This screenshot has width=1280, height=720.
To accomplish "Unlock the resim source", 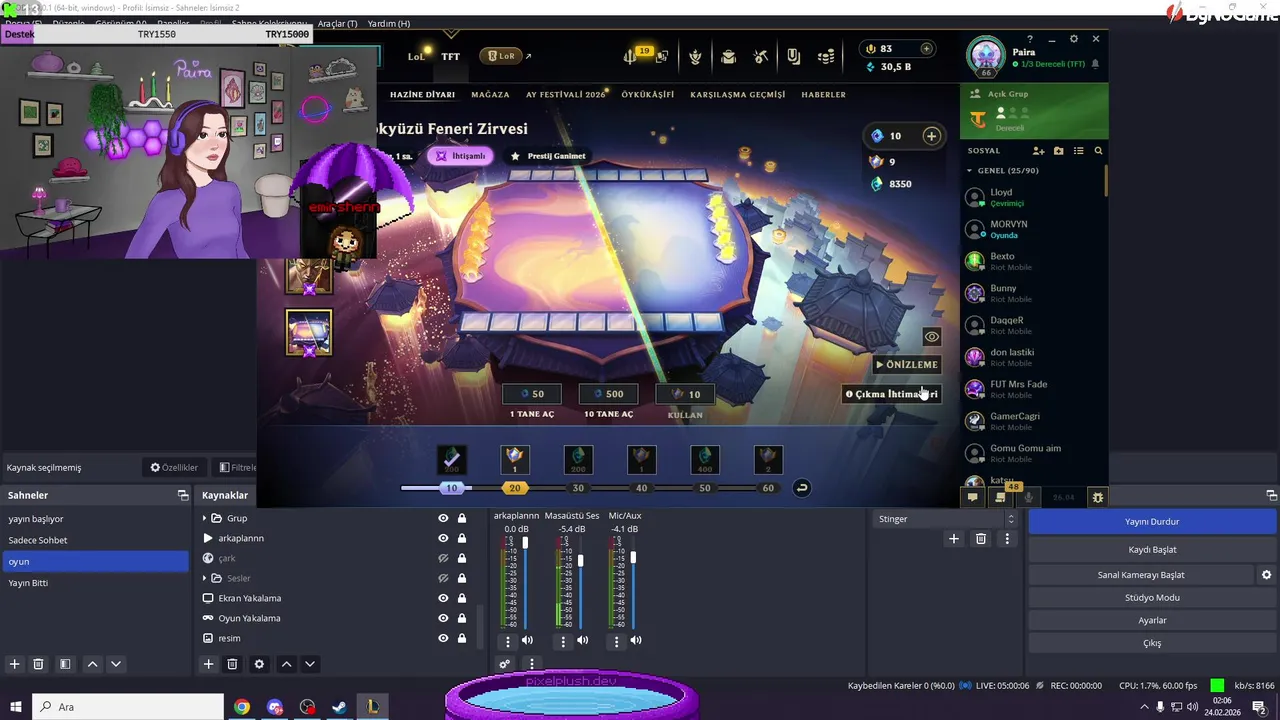I will pos(462,638).
